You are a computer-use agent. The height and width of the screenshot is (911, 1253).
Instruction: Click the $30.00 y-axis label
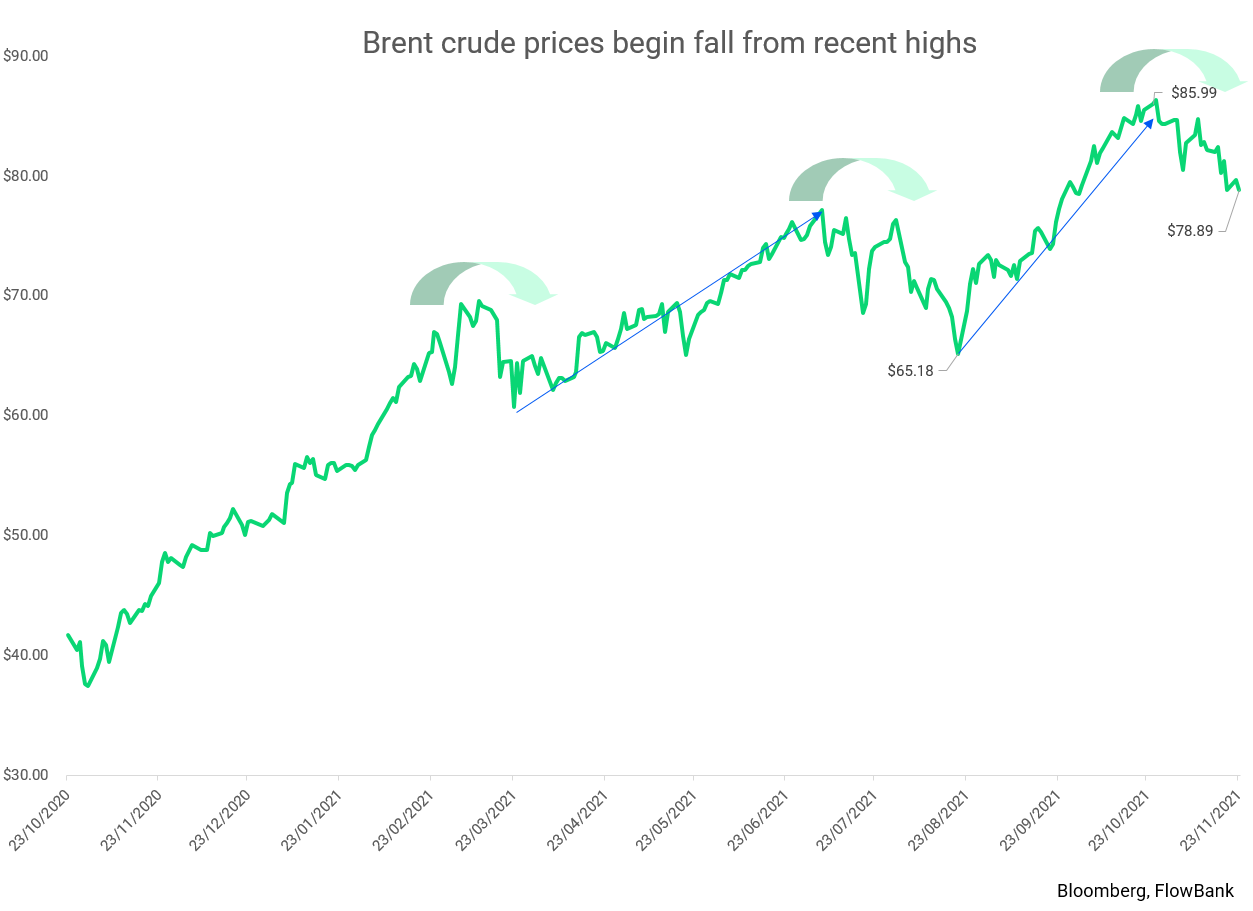point(26,775)
